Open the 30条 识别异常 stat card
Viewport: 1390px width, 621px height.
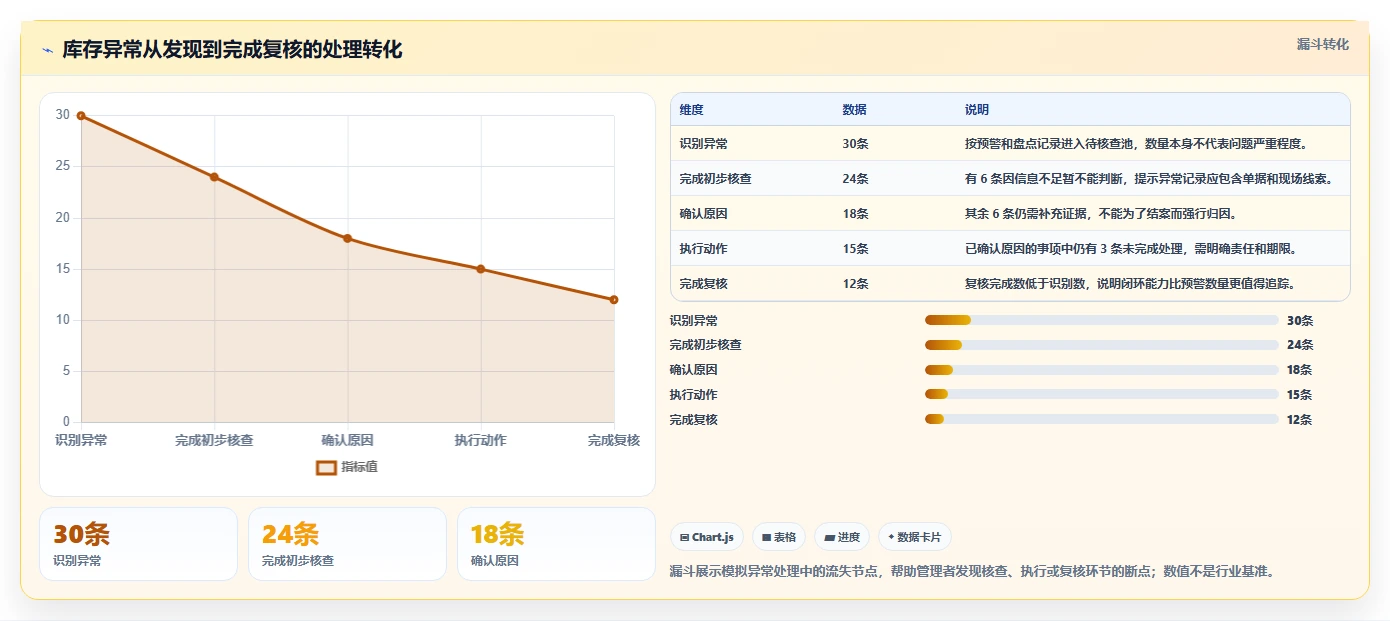point(138,544)
